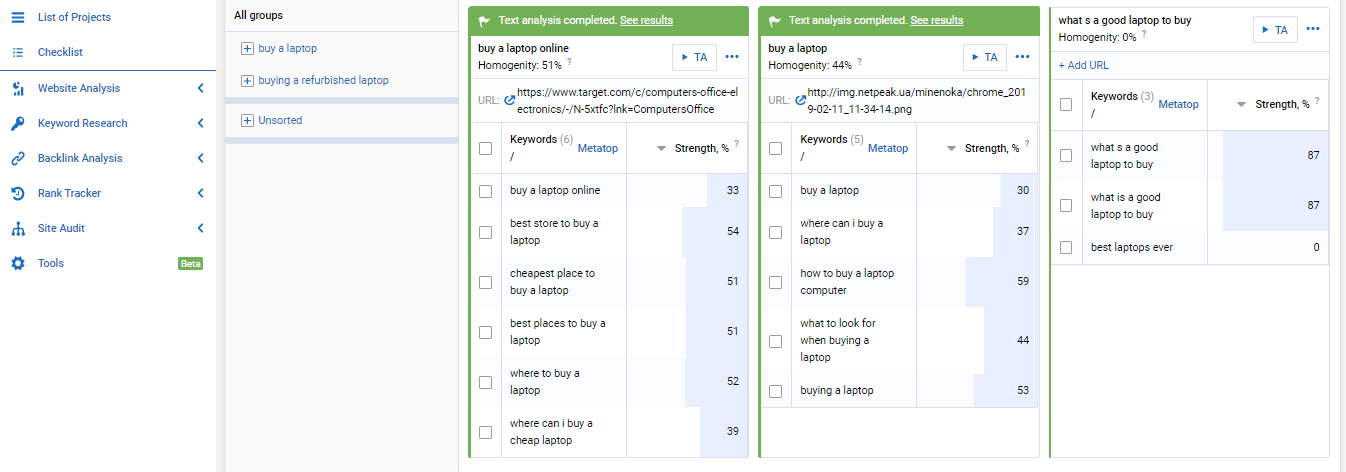Open List of Projects menu item

pyautogui.click(x=74, y=17)
